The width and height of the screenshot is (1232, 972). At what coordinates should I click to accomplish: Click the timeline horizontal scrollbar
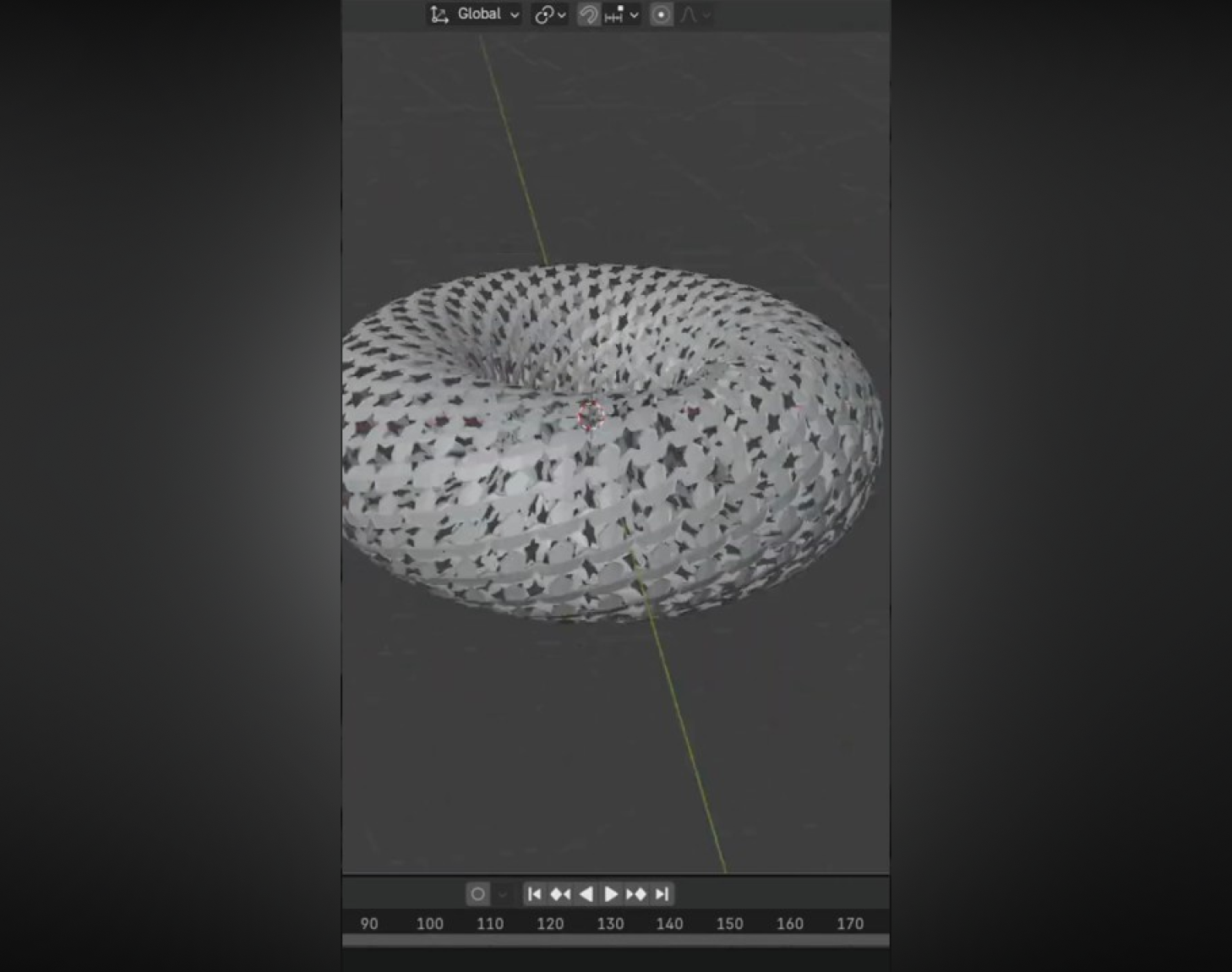[x=615, y=940]
